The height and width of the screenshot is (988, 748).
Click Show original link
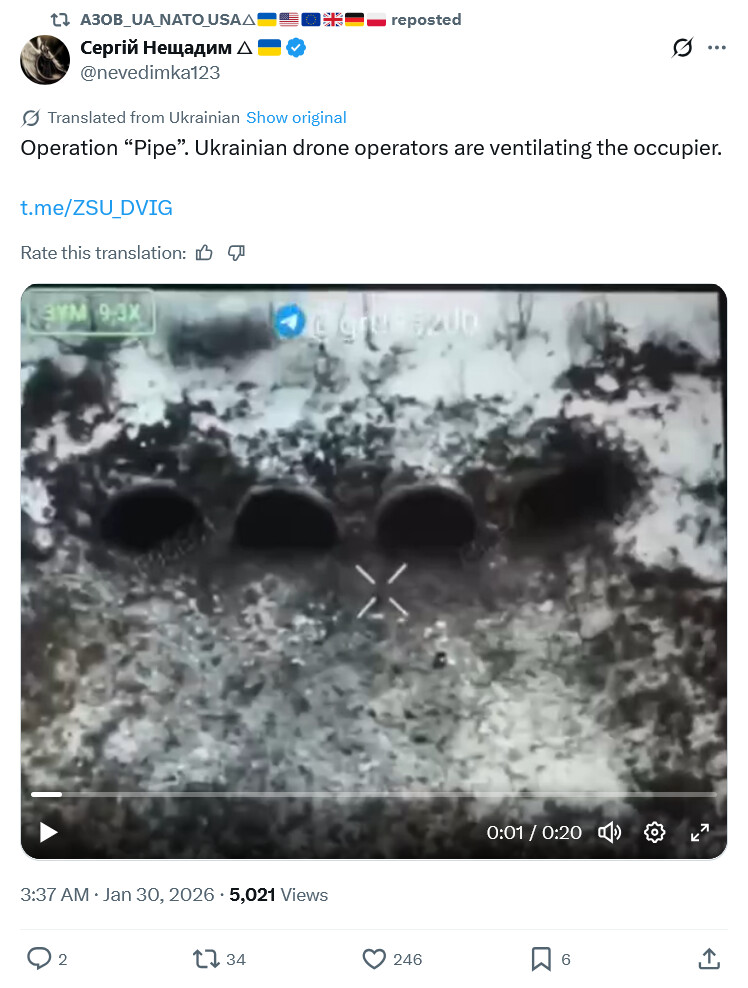(296, 118)
